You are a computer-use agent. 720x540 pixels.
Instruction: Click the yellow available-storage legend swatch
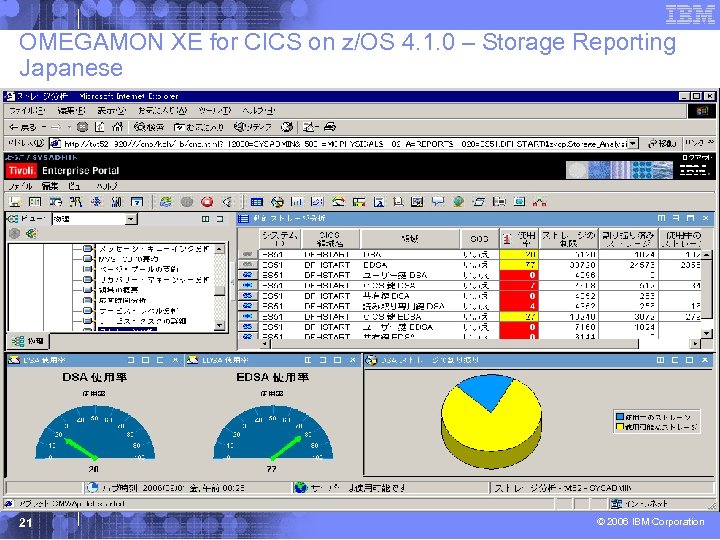pyautogui.click(x=620, y=427)
